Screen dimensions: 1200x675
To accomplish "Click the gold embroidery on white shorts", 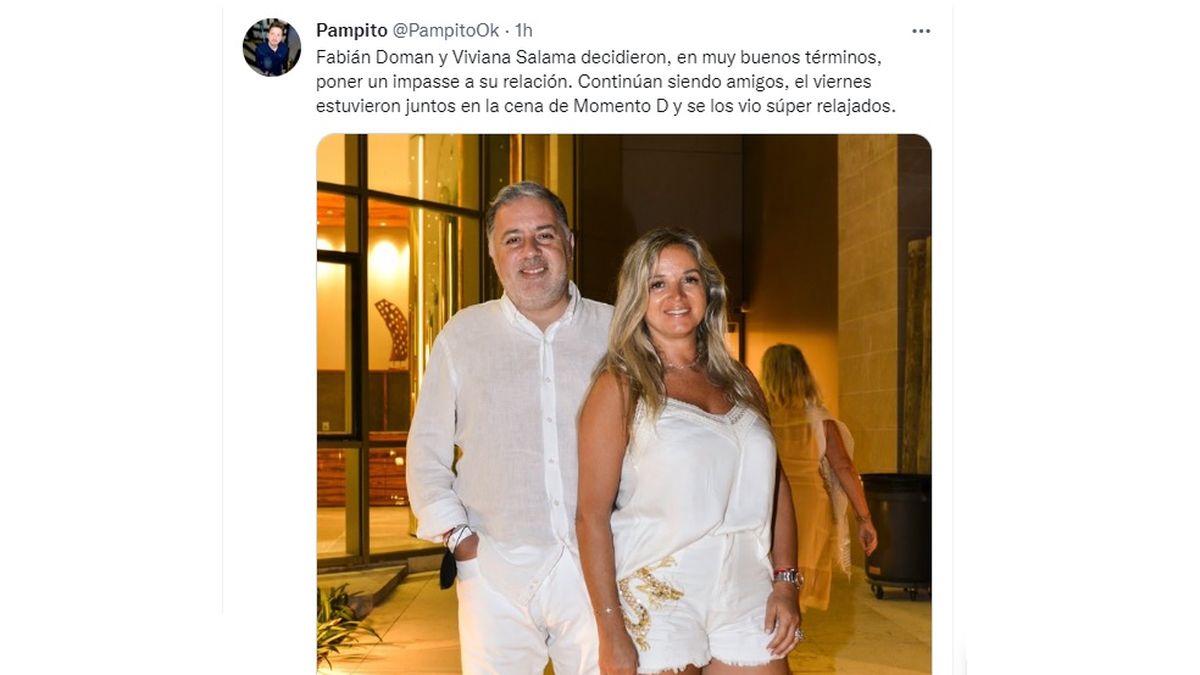I will coord(647,598).
